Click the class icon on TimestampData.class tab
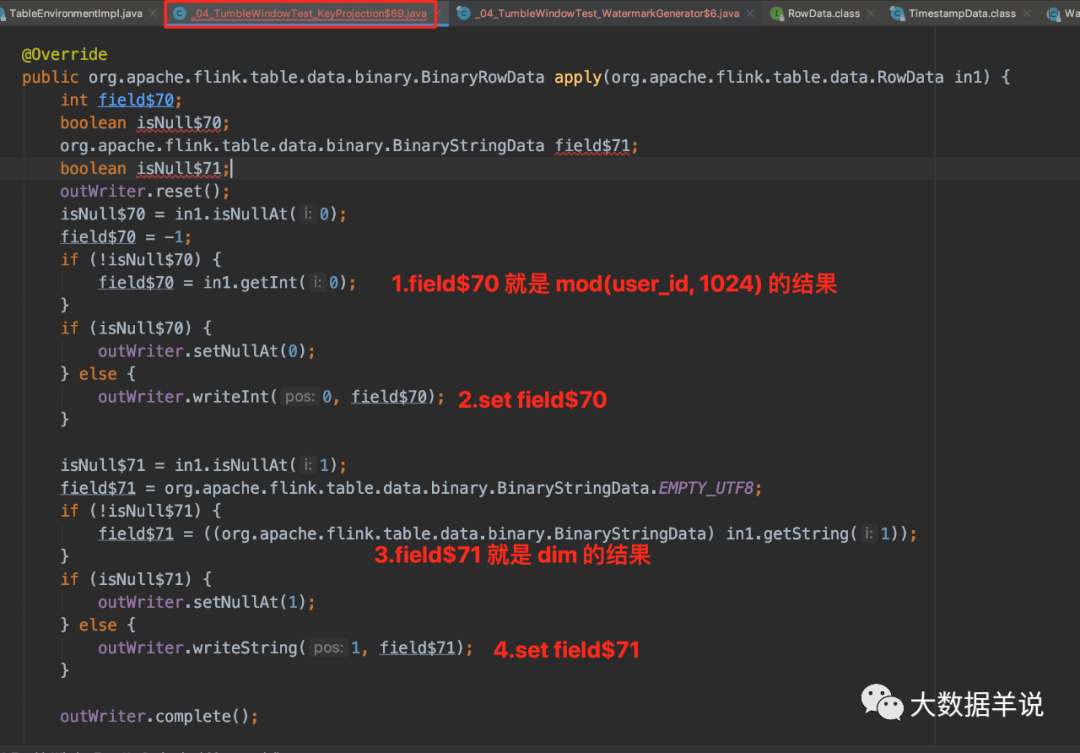Image resolution: width=1080 pixels, height=753 pixels. coord(897,14)
